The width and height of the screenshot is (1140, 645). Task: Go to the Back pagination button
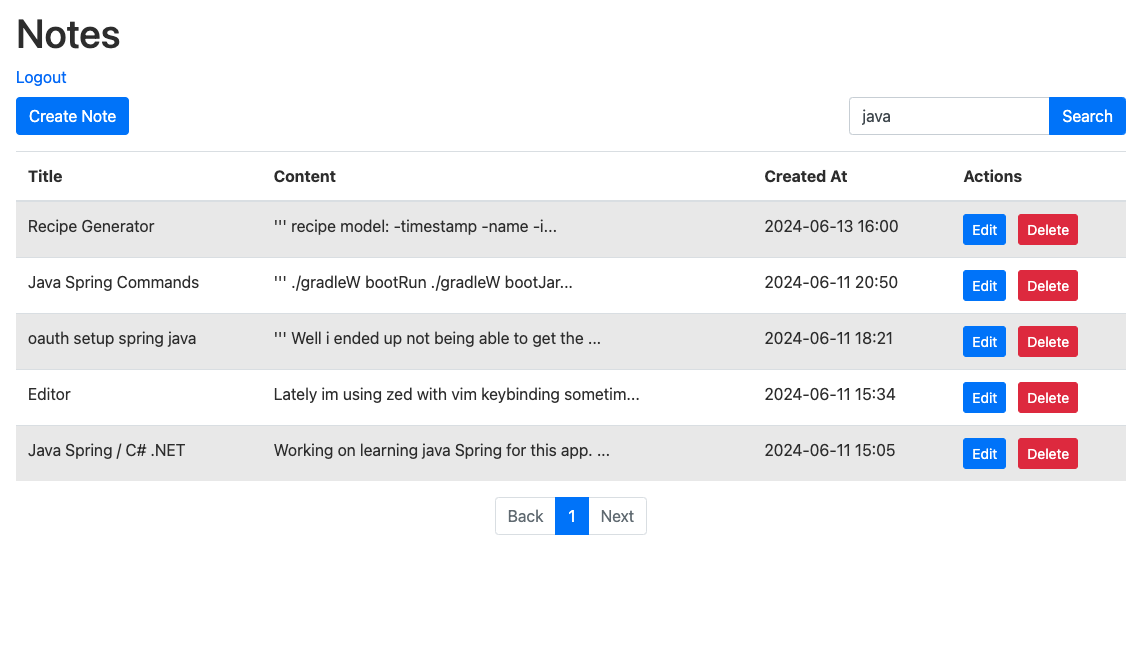525,516
